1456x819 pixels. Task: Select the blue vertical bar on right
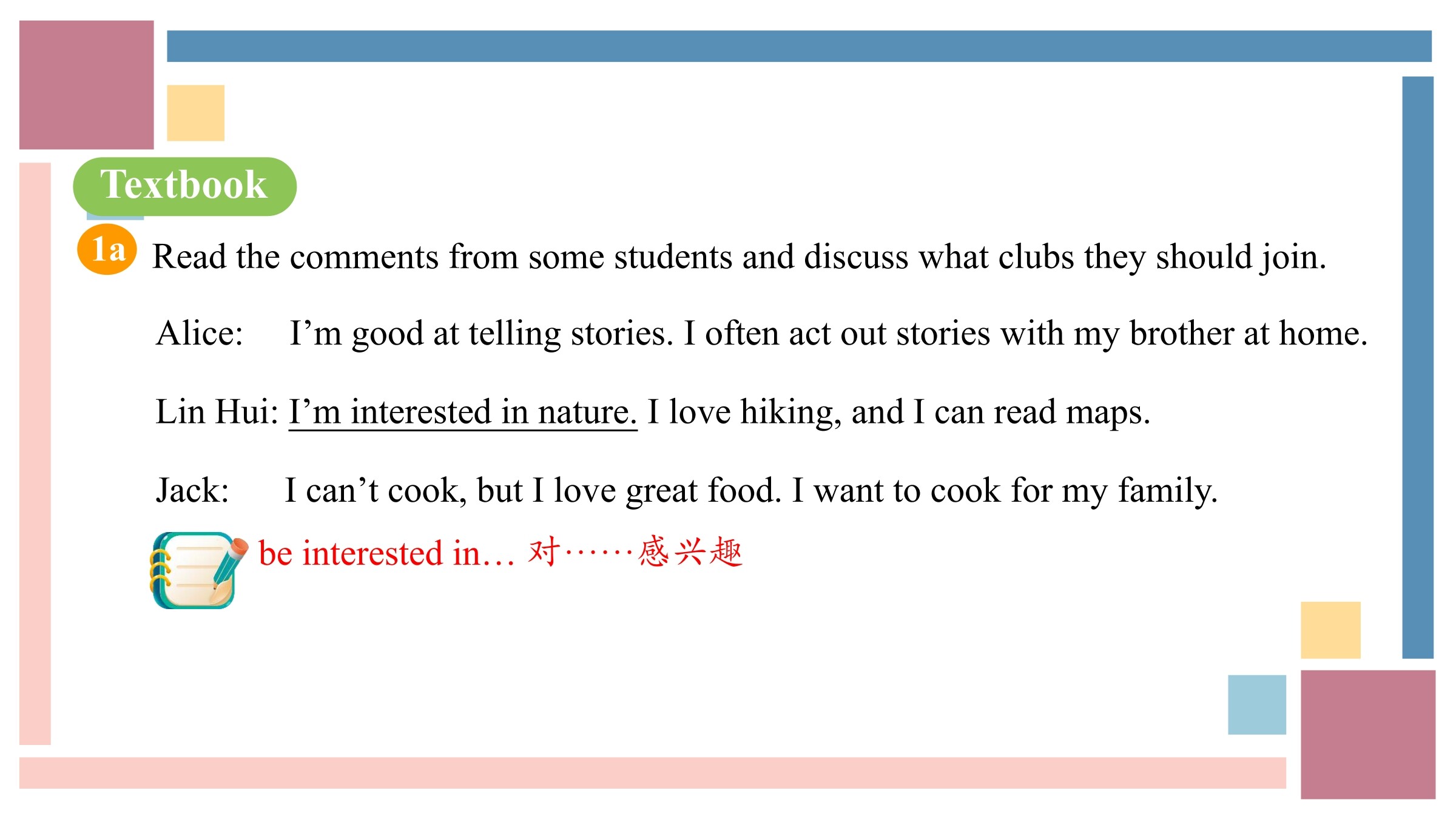tap(1418, 367)
